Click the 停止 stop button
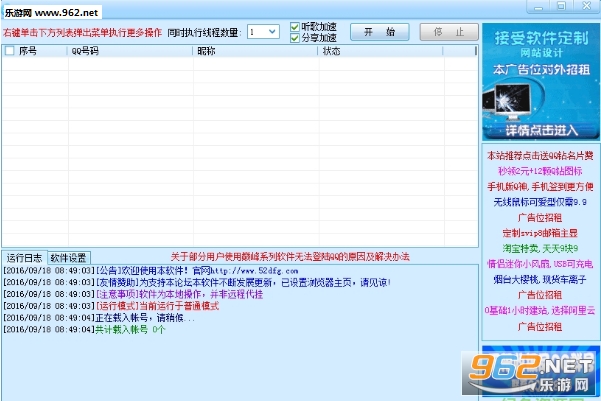 (449, 32)
